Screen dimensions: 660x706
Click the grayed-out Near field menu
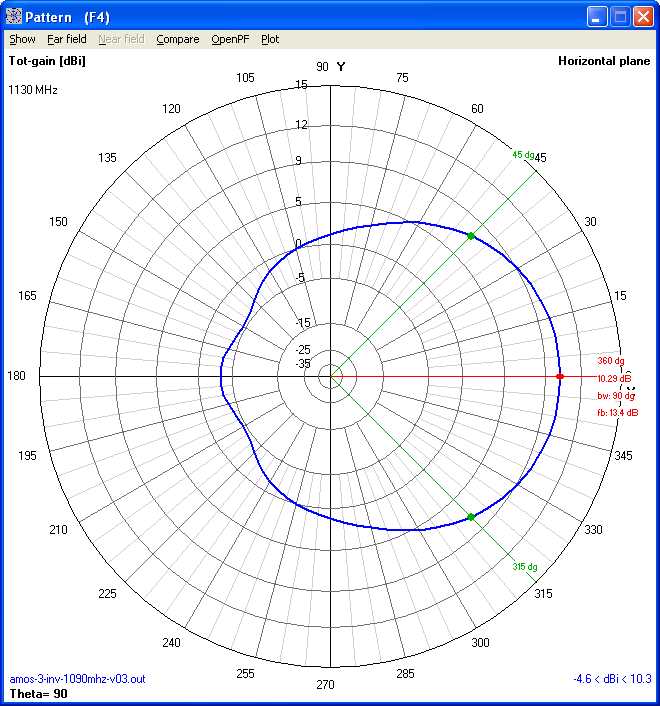[121, 40]
